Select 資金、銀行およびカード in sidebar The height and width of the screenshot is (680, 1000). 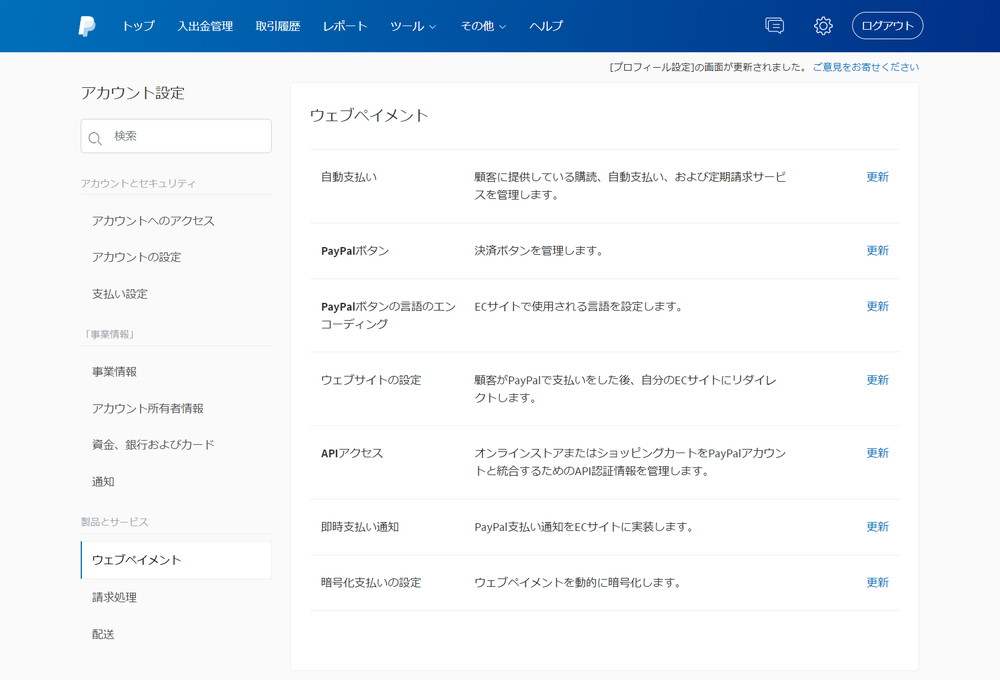153,445
